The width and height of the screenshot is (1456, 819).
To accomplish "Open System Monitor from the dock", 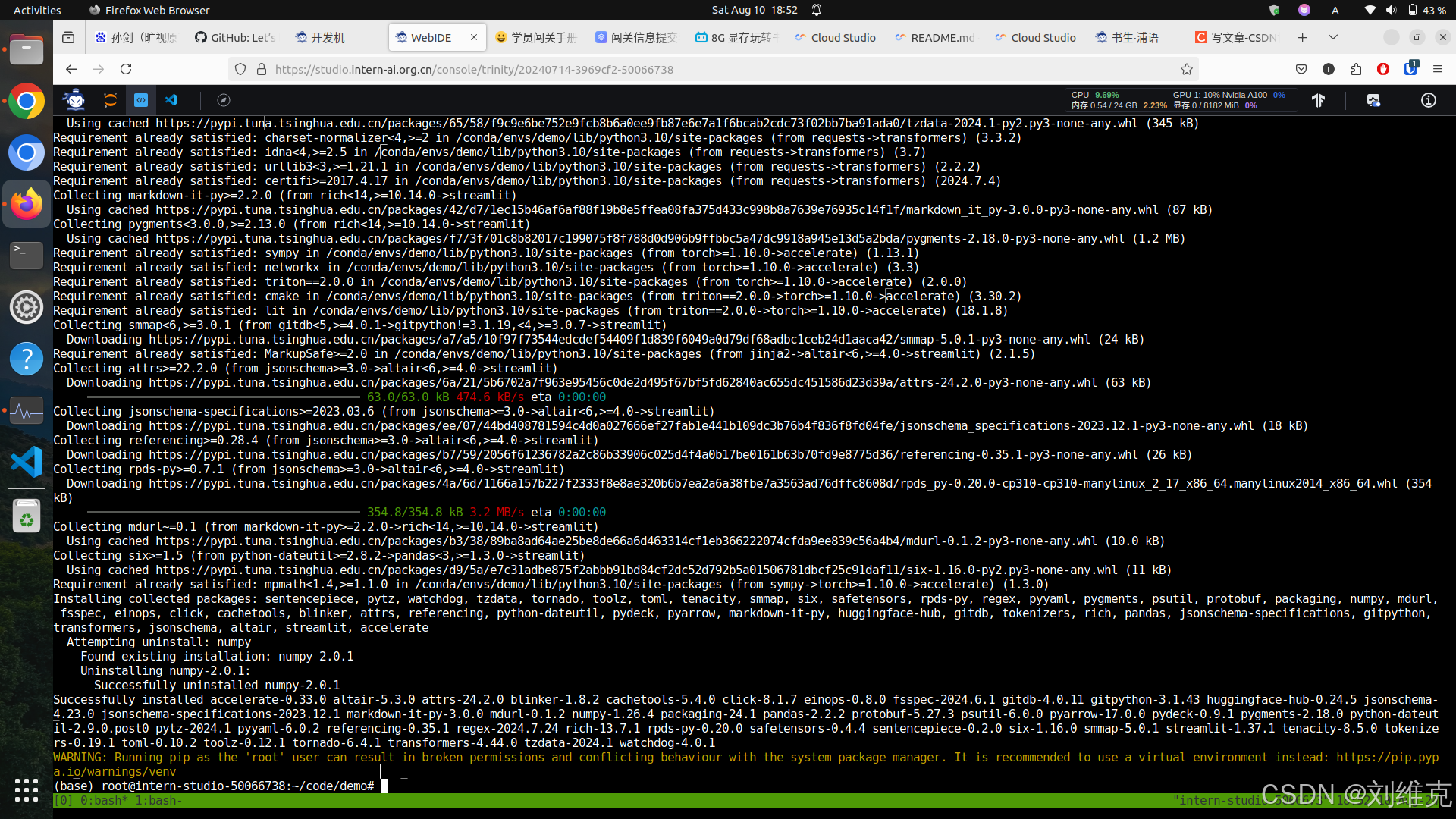I will coord(27,410).
